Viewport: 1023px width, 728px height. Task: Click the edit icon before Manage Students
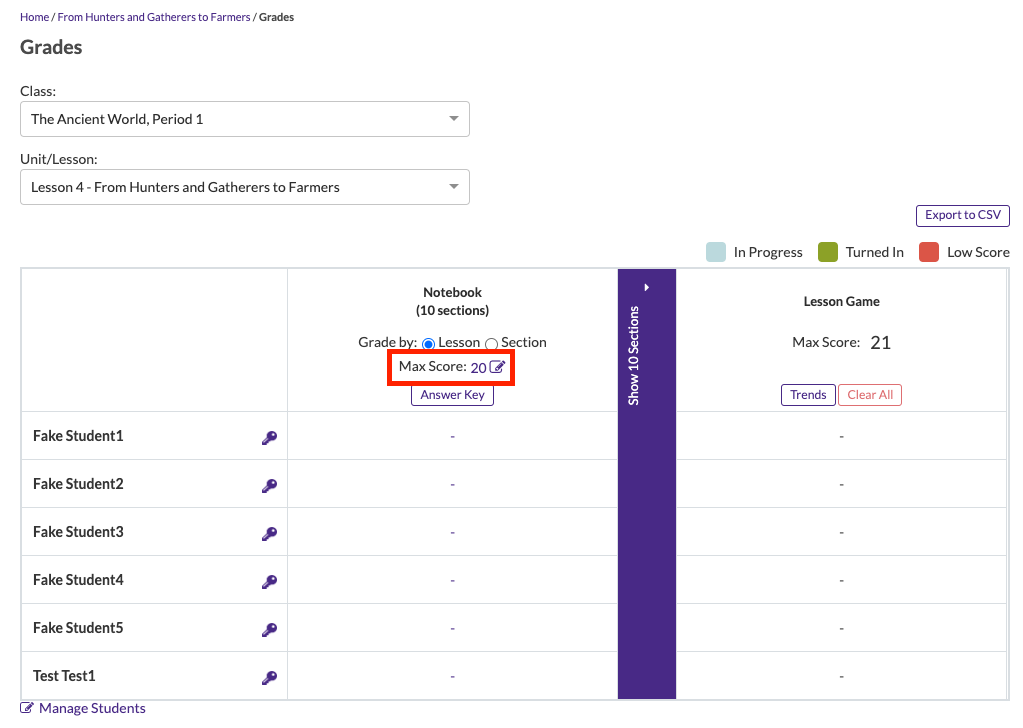tap(27, 707)
